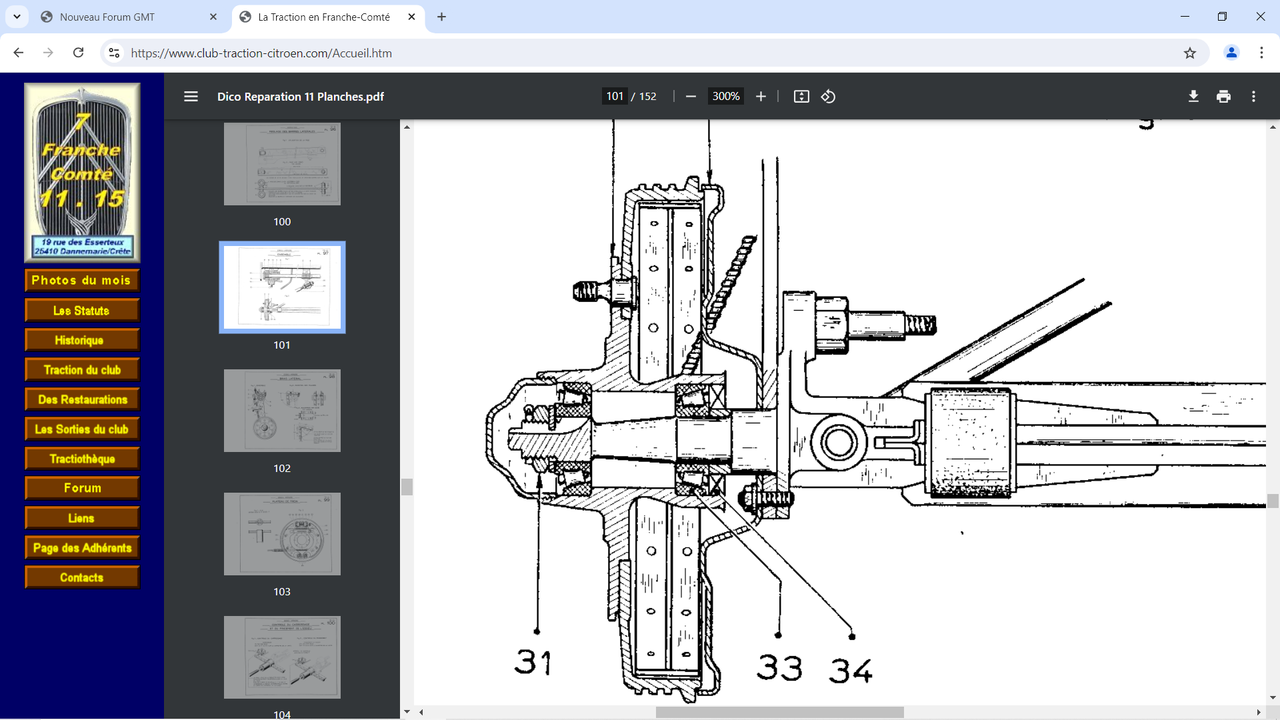
Task: Rotate the PDF counterclockwise
Action: (x=828, y=96)
